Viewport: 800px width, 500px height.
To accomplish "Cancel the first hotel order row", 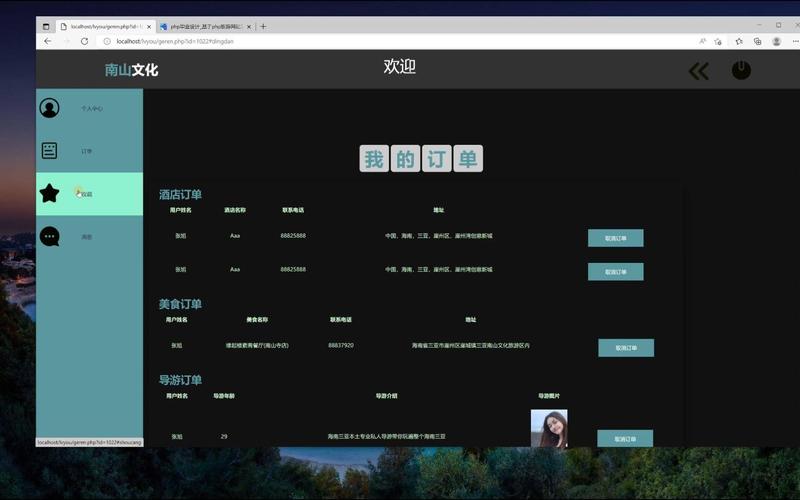I will [616, 238].
